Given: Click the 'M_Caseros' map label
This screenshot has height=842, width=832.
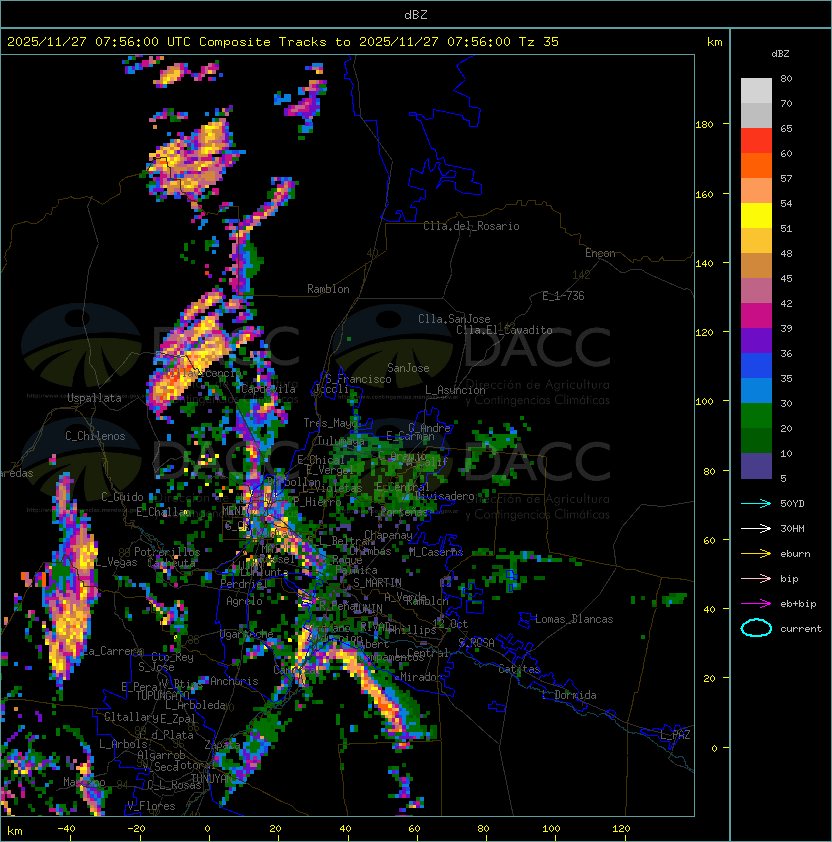Looking at the screenshot, I should point(436,551).
